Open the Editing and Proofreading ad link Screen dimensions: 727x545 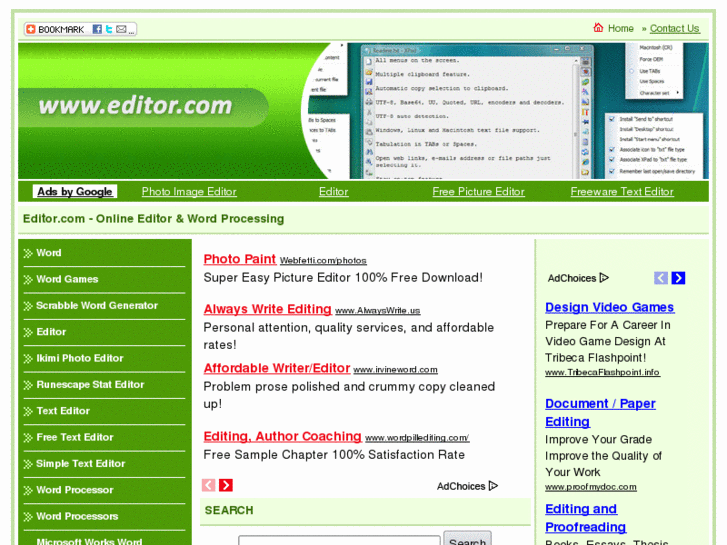[x=586, y=518]
